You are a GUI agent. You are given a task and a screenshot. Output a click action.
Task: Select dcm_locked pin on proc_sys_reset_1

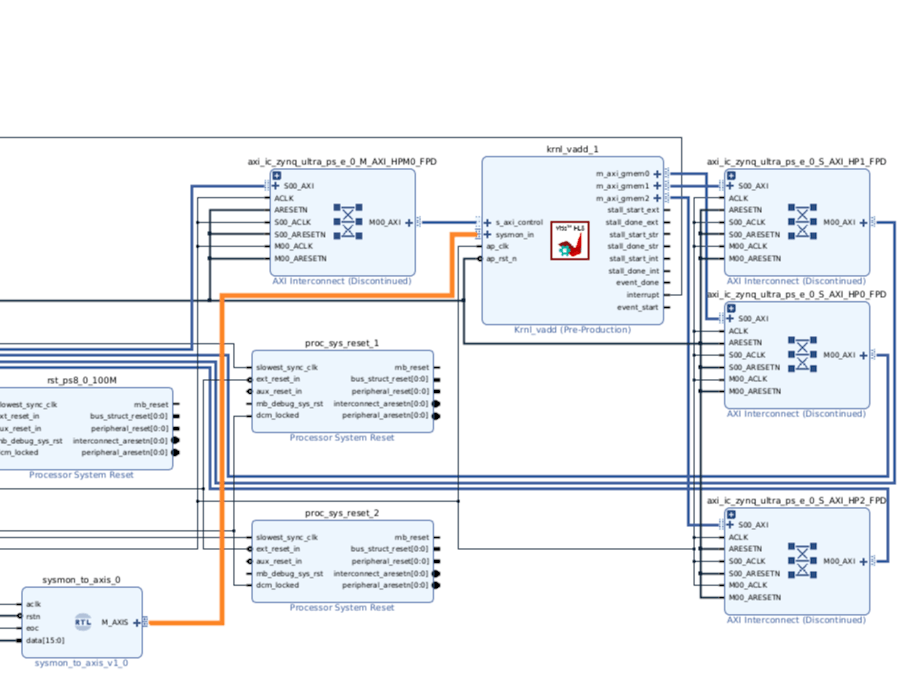[x=277, y=415]
